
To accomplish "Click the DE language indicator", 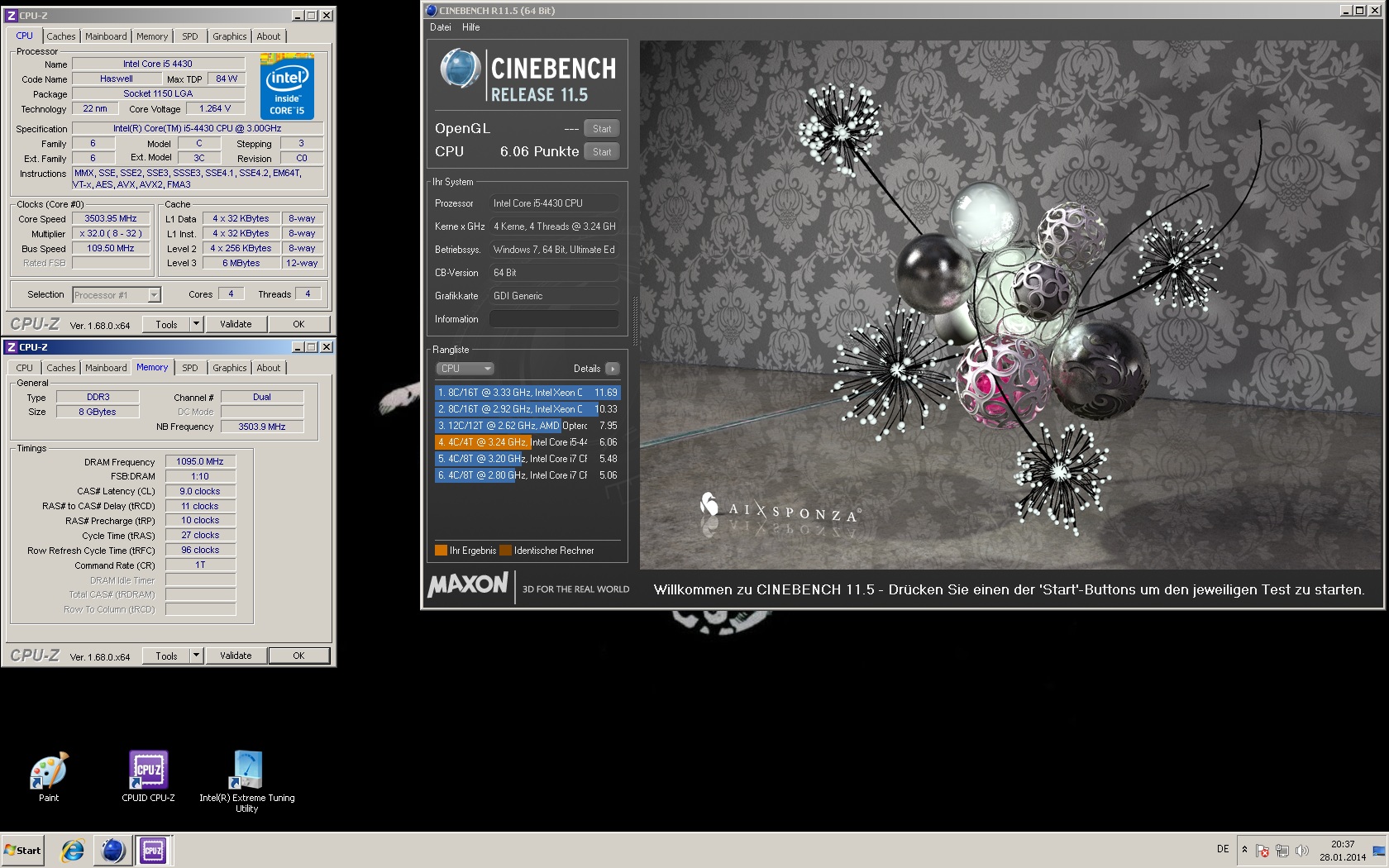I will click(1223, 849).
